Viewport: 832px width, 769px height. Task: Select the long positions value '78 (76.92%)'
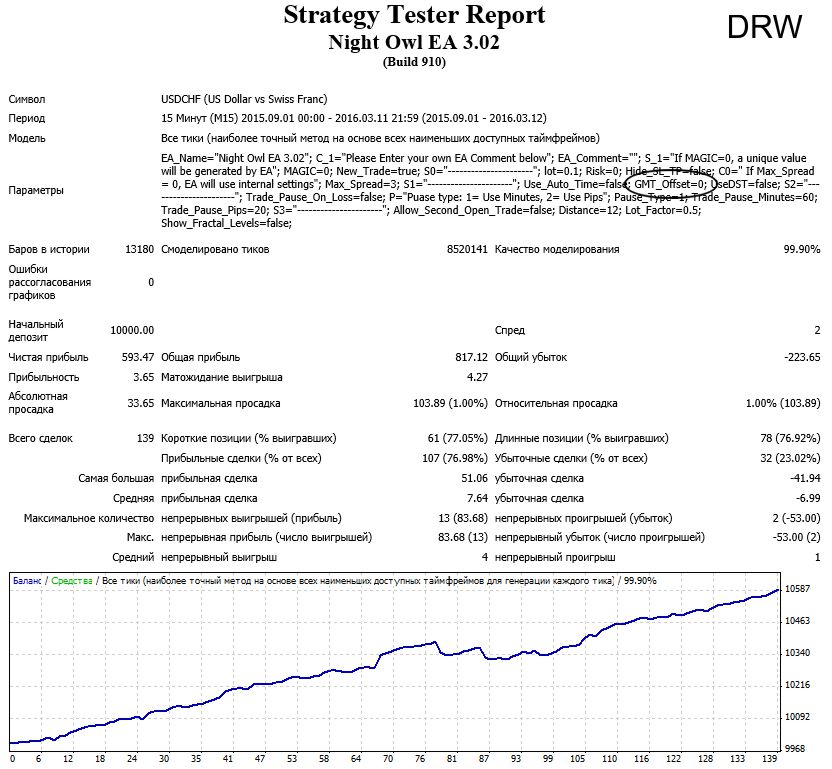(790, 439)
